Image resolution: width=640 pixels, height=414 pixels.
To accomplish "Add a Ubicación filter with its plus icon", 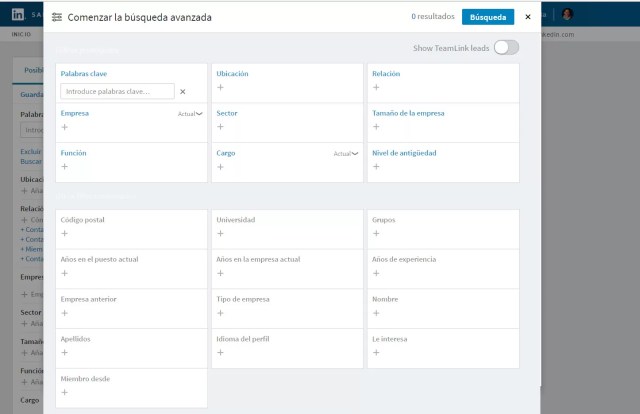I will pyautogui.click(x=220, y=87).
